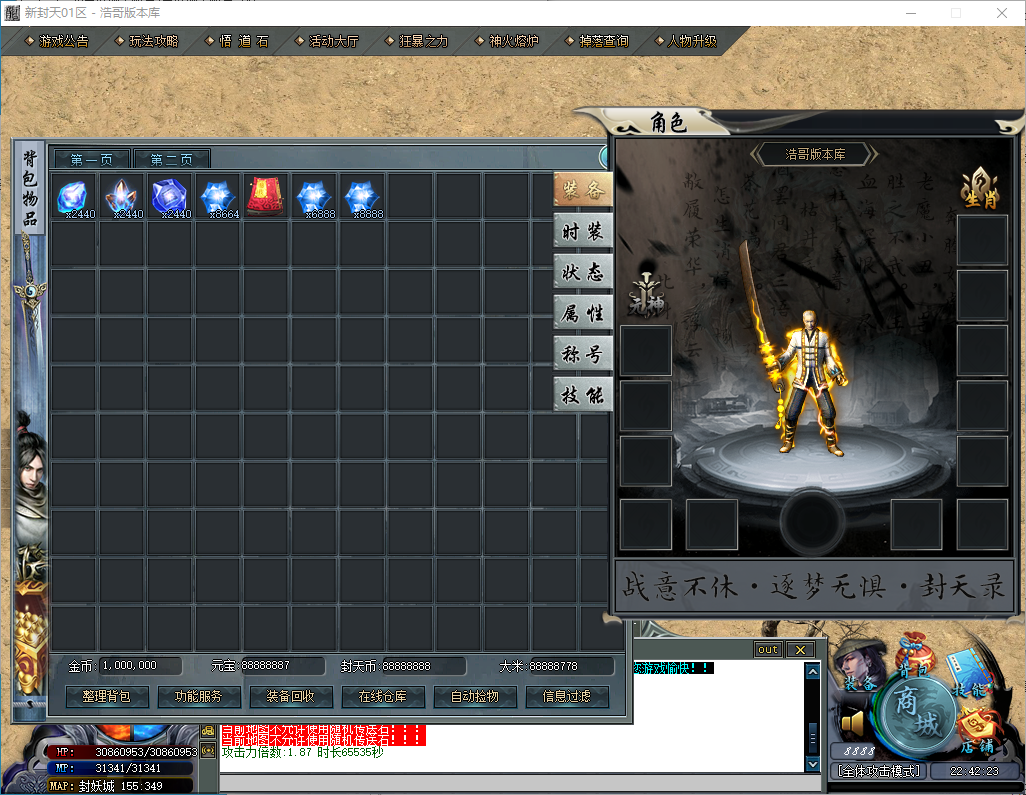Click the 攻击力倍数:1.87 chat message
This screenshot has height=795, width=1026.
click(x=302, y=752)
